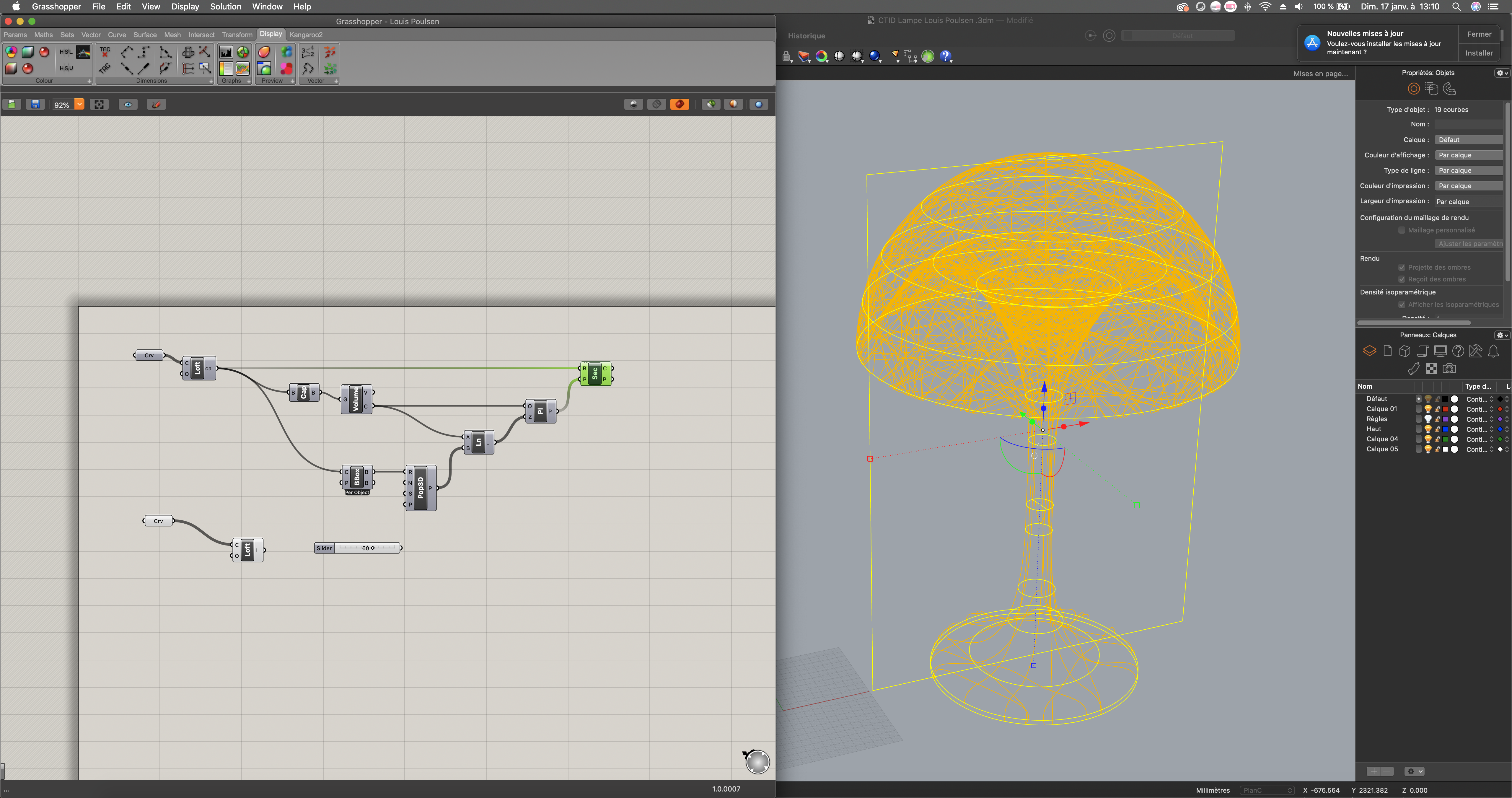The width and height of the screenshot is (1512, 798).
Task: Click Ajuster les paramètres button
Action: pos(1469,244)
